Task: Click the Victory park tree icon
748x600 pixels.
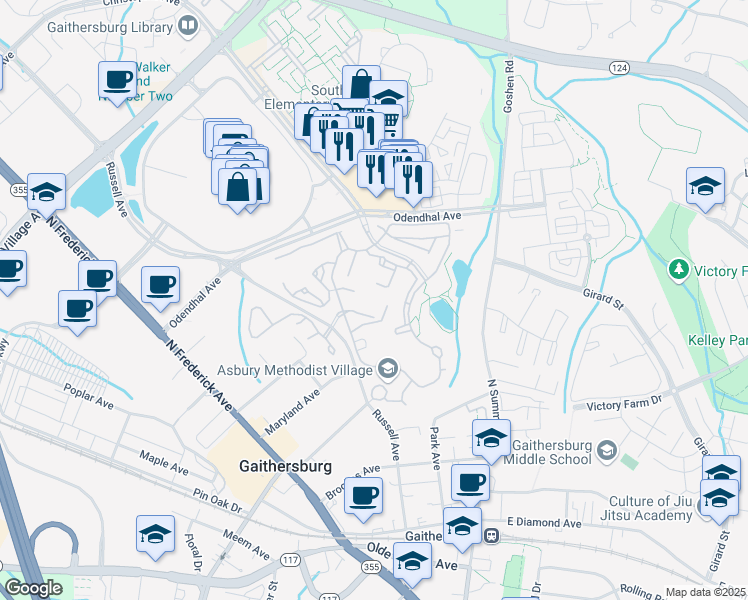Action: tap(679, 270)
